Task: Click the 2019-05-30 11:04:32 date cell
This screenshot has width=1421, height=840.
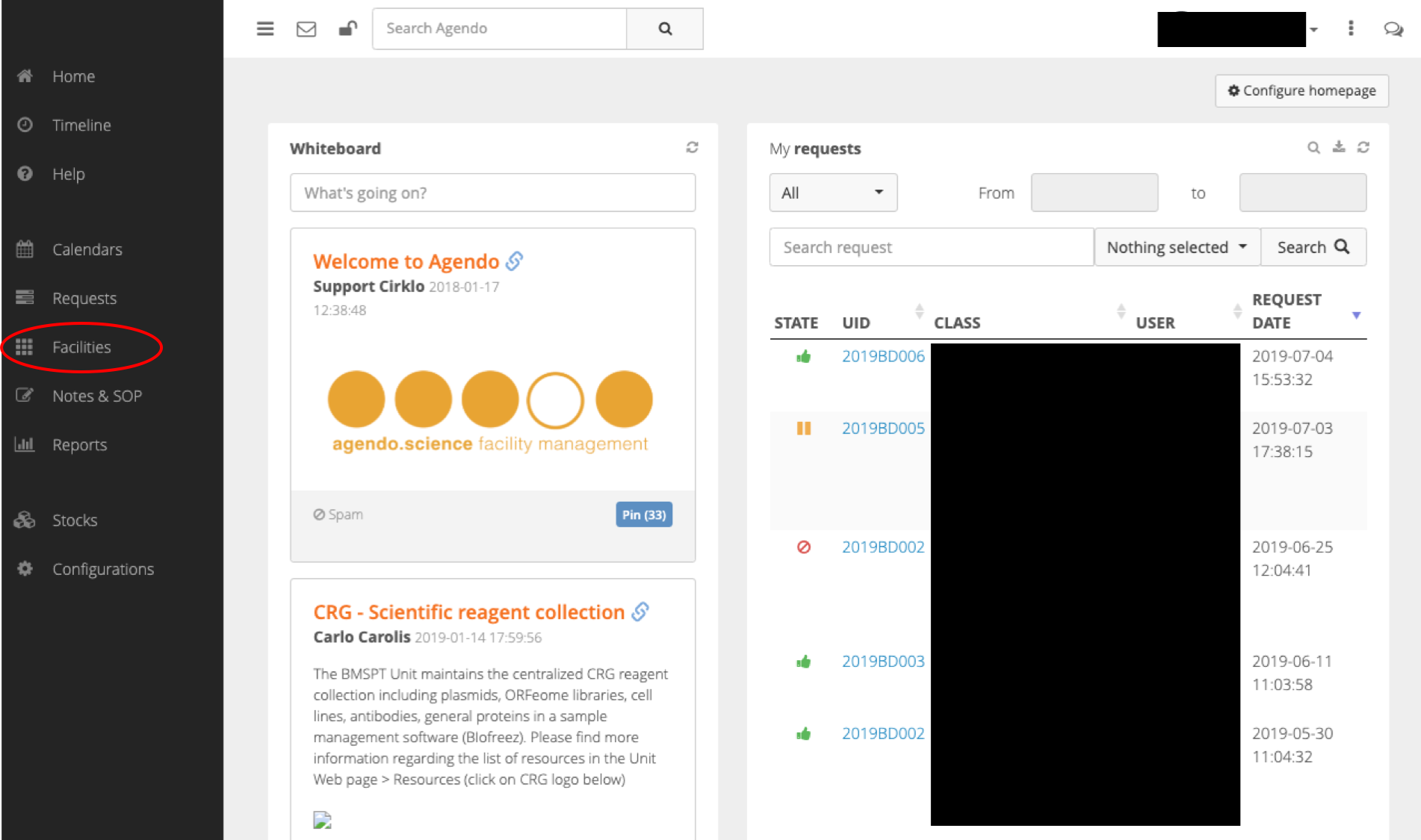Action: pos(1292,745)
